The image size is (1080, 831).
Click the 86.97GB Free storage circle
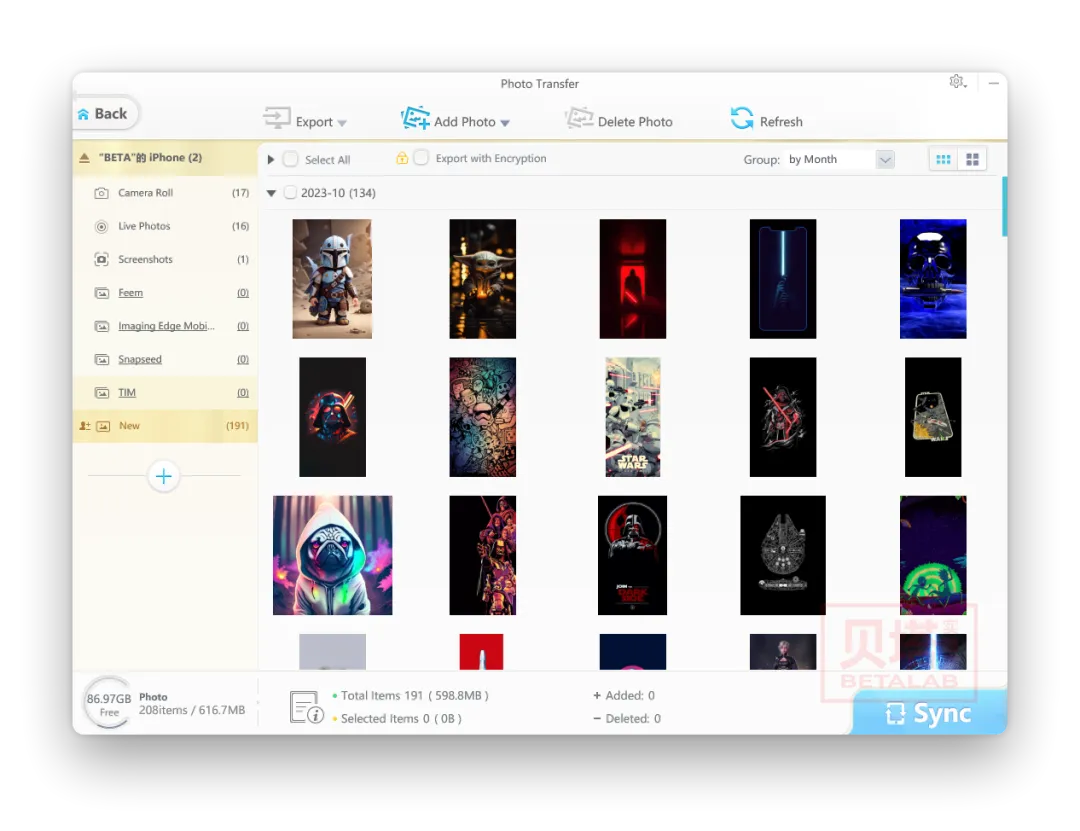click(108, 704)
